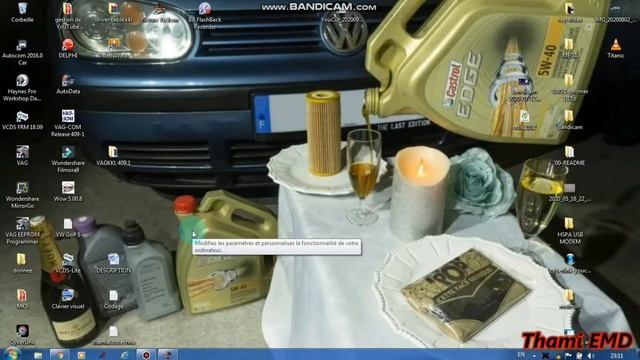
Task: Launch VAG-COM Release 409-1
Action: [x=68, y=123]
